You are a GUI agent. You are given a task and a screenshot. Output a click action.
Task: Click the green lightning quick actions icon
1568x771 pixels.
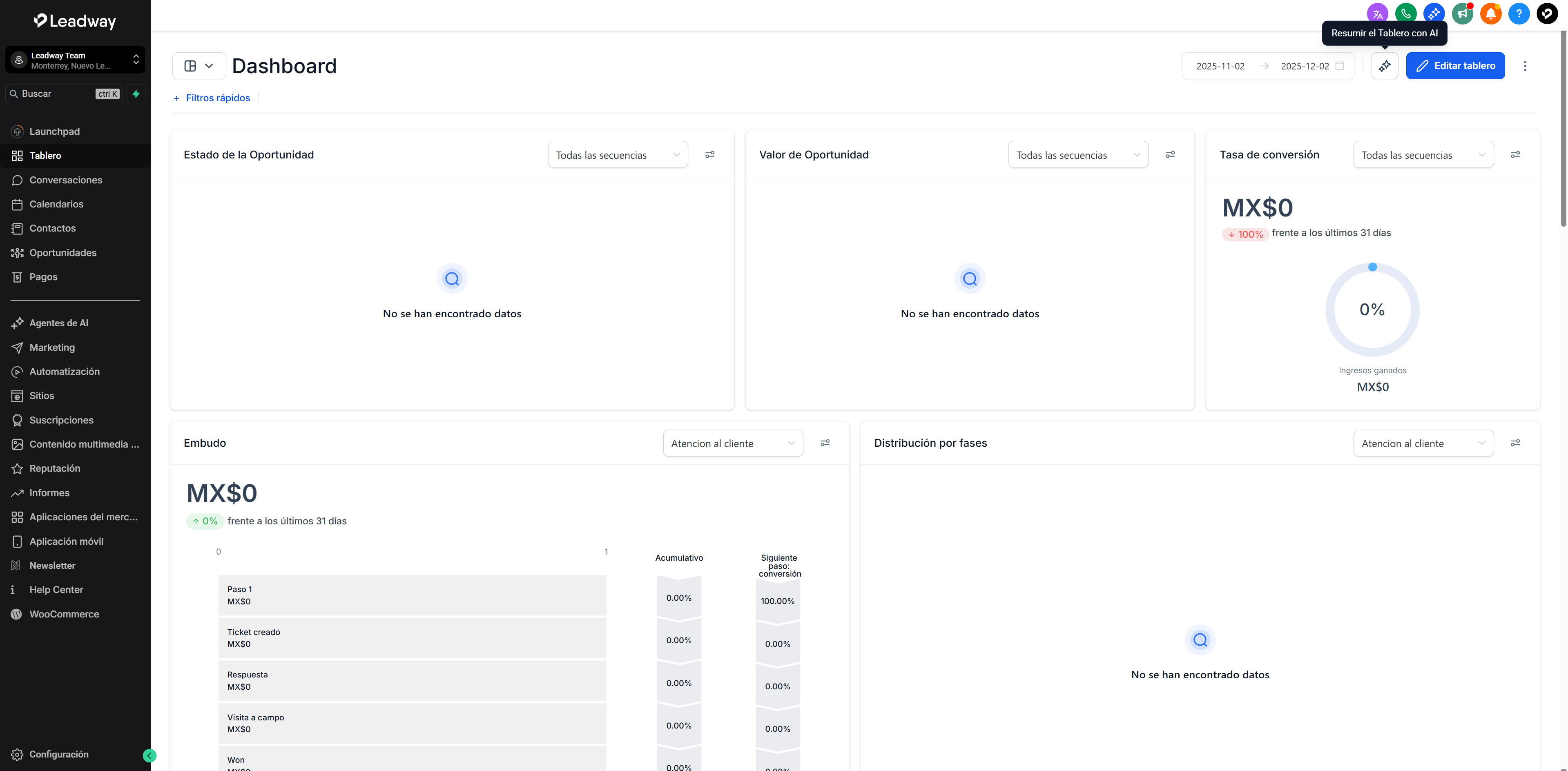pos(136,94)
